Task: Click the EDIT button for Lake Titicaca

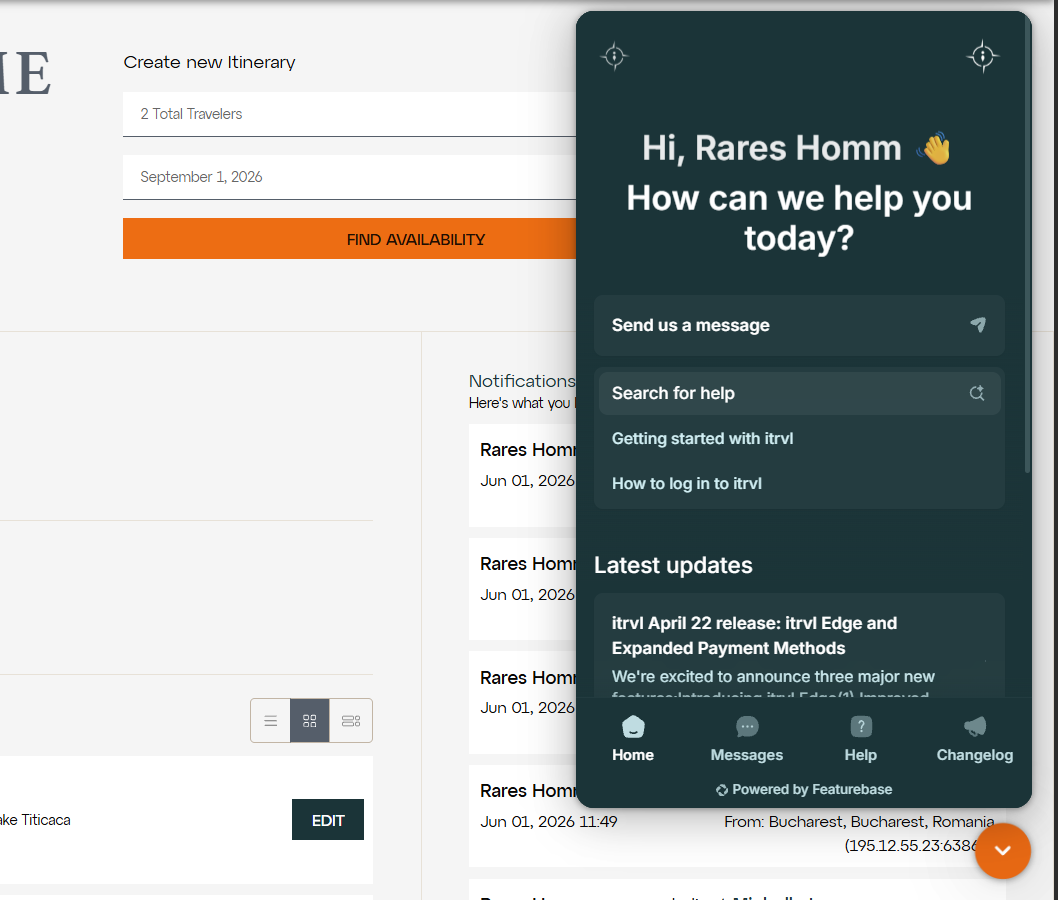Action: 328,820
